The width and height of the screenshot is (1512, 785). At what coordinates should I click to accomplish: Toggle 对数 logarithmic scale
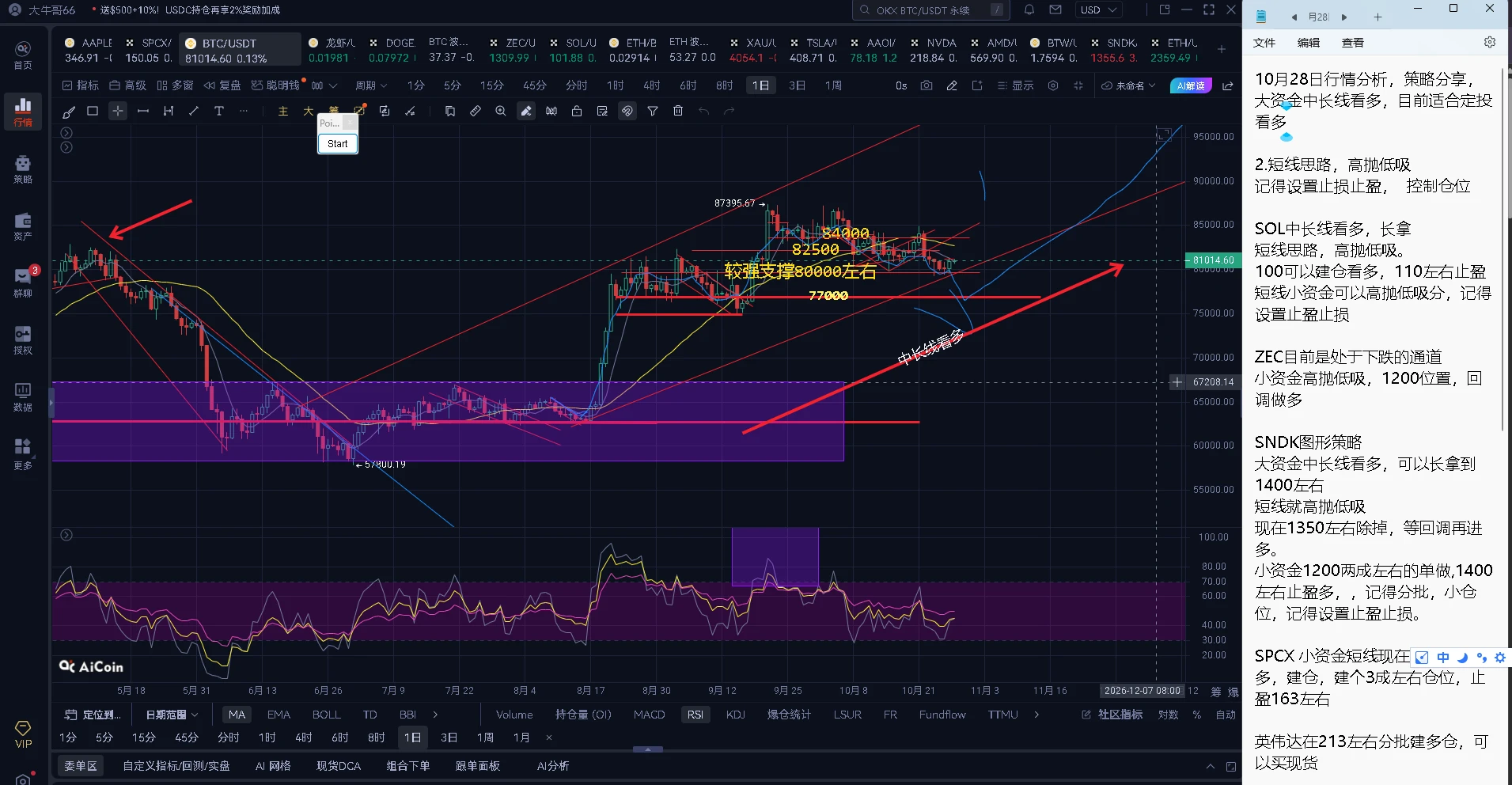point(1169,715)
